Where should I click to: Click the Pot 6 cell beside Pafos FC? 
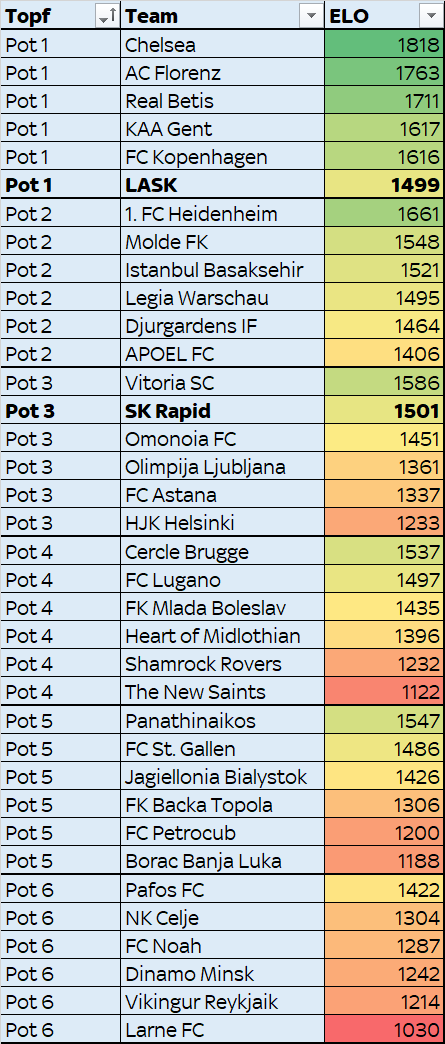61,890
